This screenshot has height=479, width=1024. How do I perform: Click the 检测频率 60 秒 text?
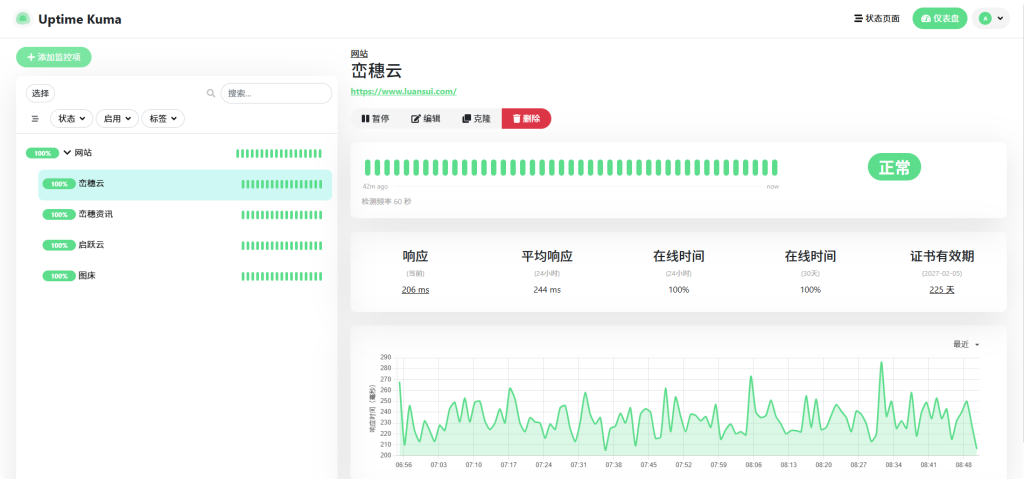coord(387,201)
